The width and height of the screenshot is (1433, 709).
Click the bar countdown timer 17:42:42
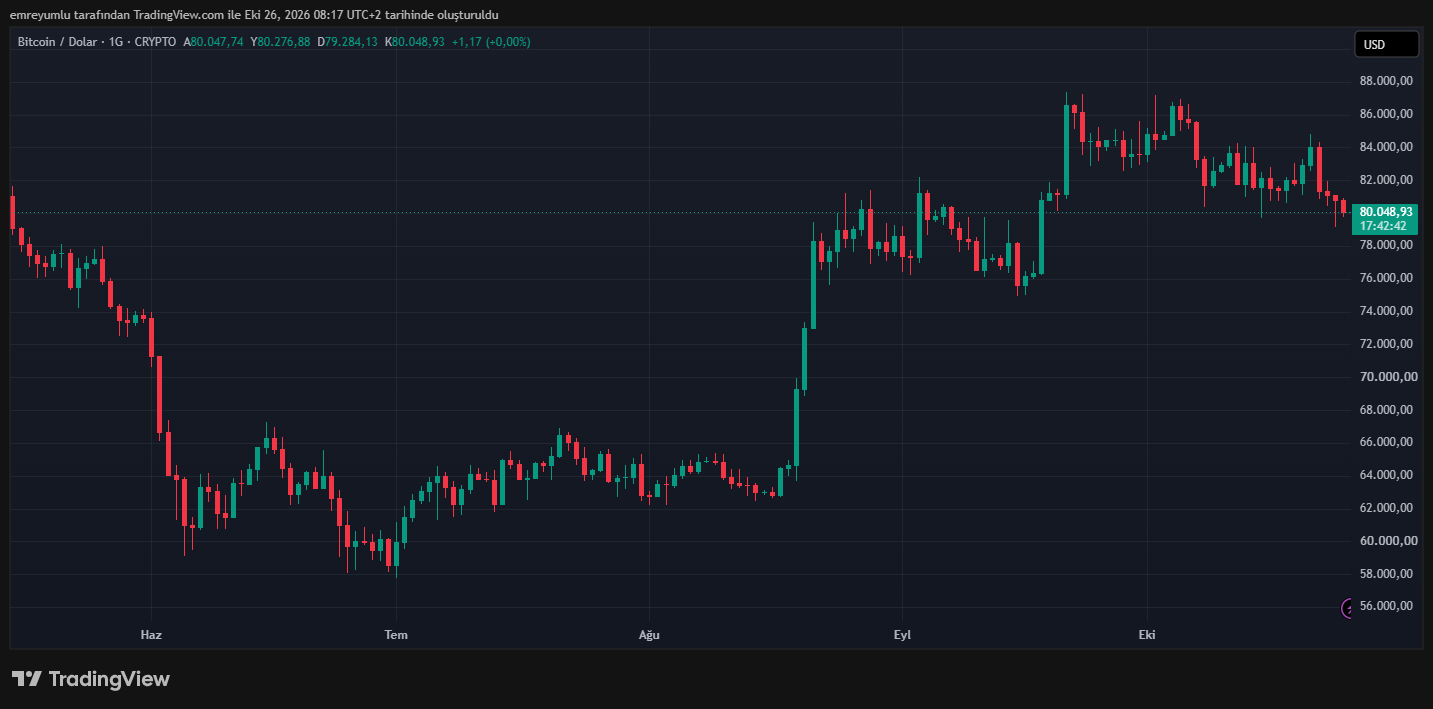1383,226
